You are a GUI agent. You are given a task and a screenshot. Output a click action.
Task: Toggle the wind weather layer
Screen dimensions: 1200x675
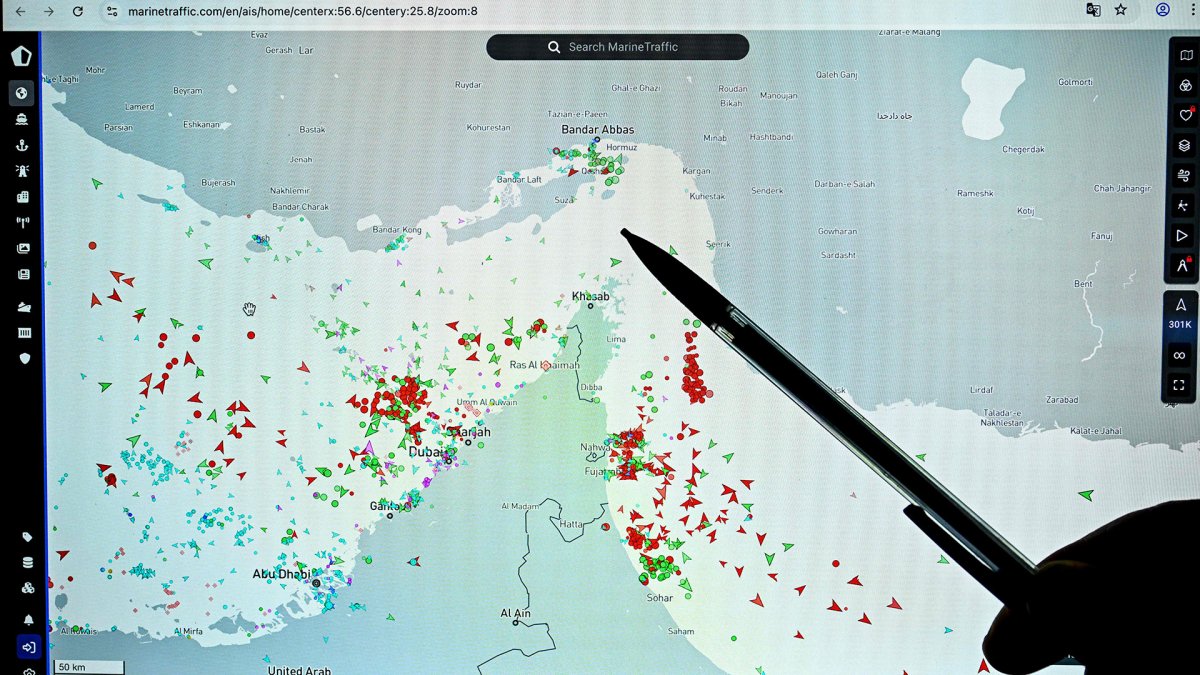(x=1183, y=176)
